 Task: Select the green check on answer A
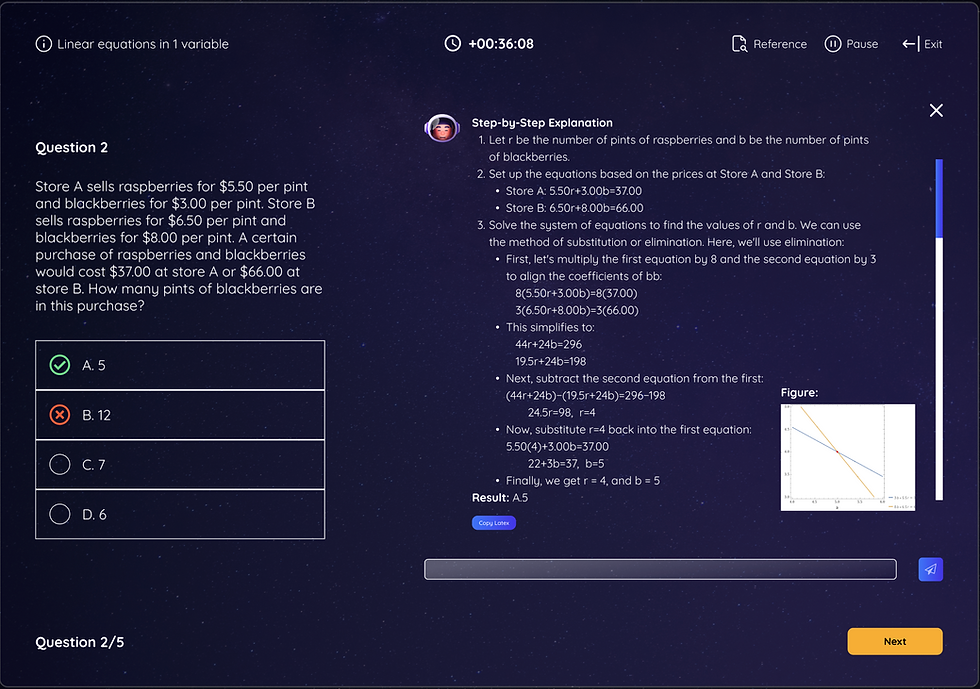pyautogui.click(x=60, y=365)
